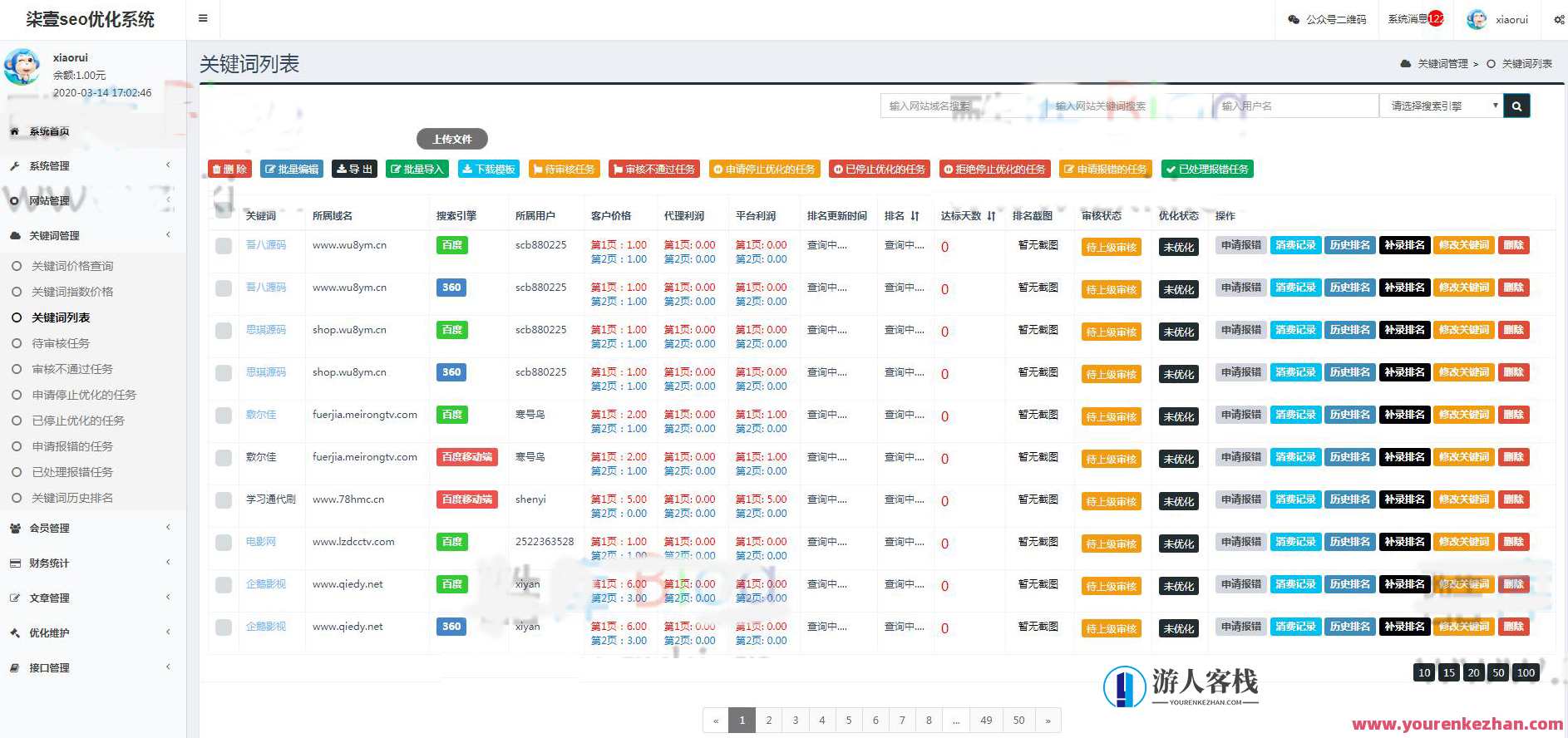The width and height of the screenshot is (1568, 738).
Task: Click the 系统首页 home icon in sidebar
Action: (x=14, y=131)
